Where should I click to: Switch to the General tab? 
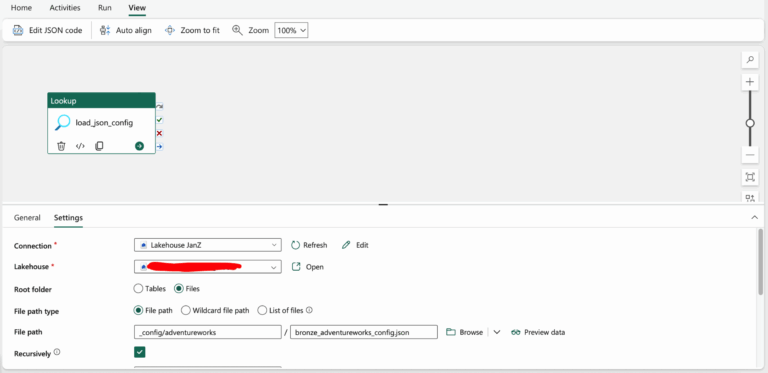27,218
